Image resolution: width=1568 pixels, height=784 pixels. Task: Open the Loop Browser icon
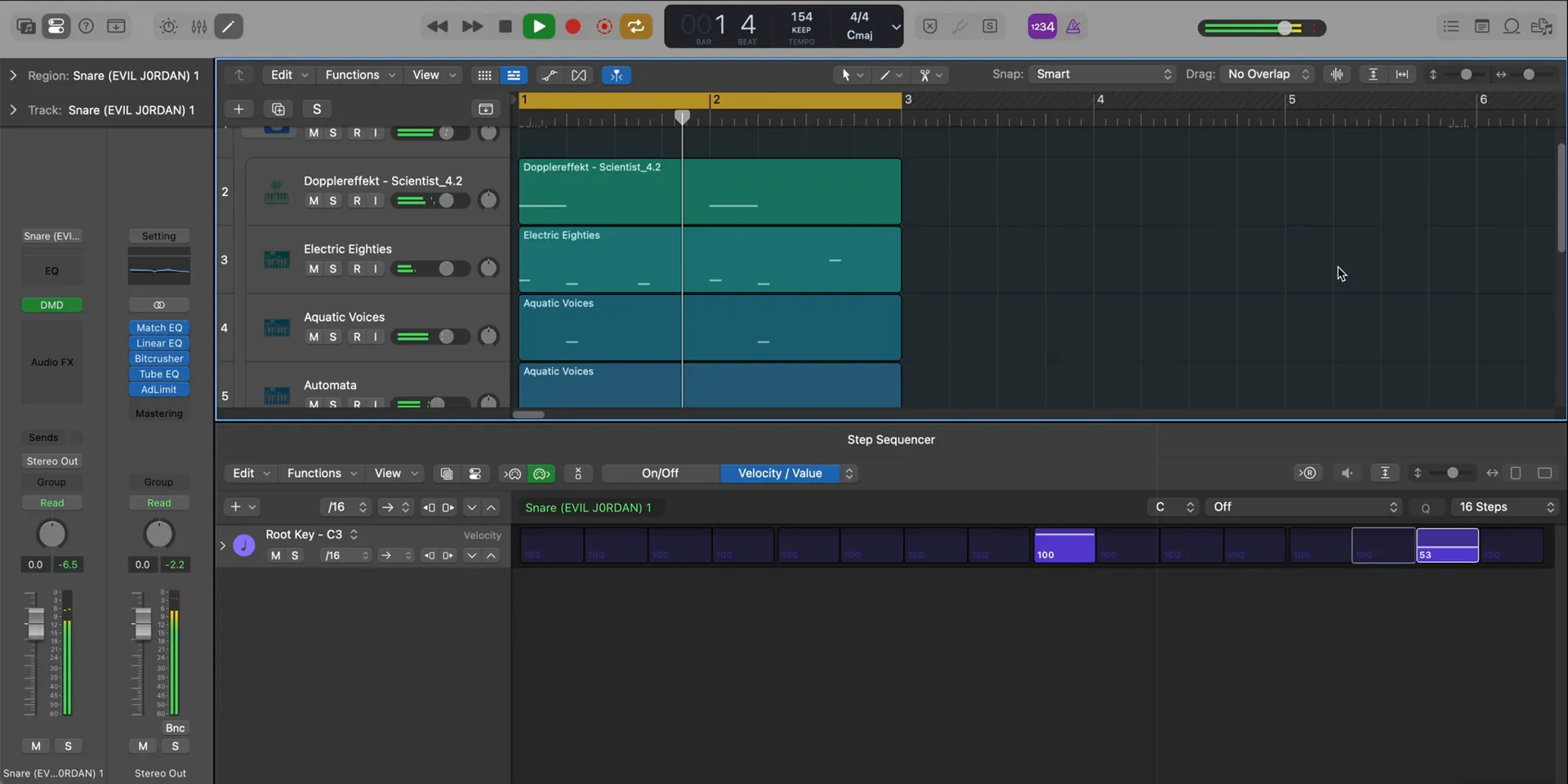(1512, 26)
